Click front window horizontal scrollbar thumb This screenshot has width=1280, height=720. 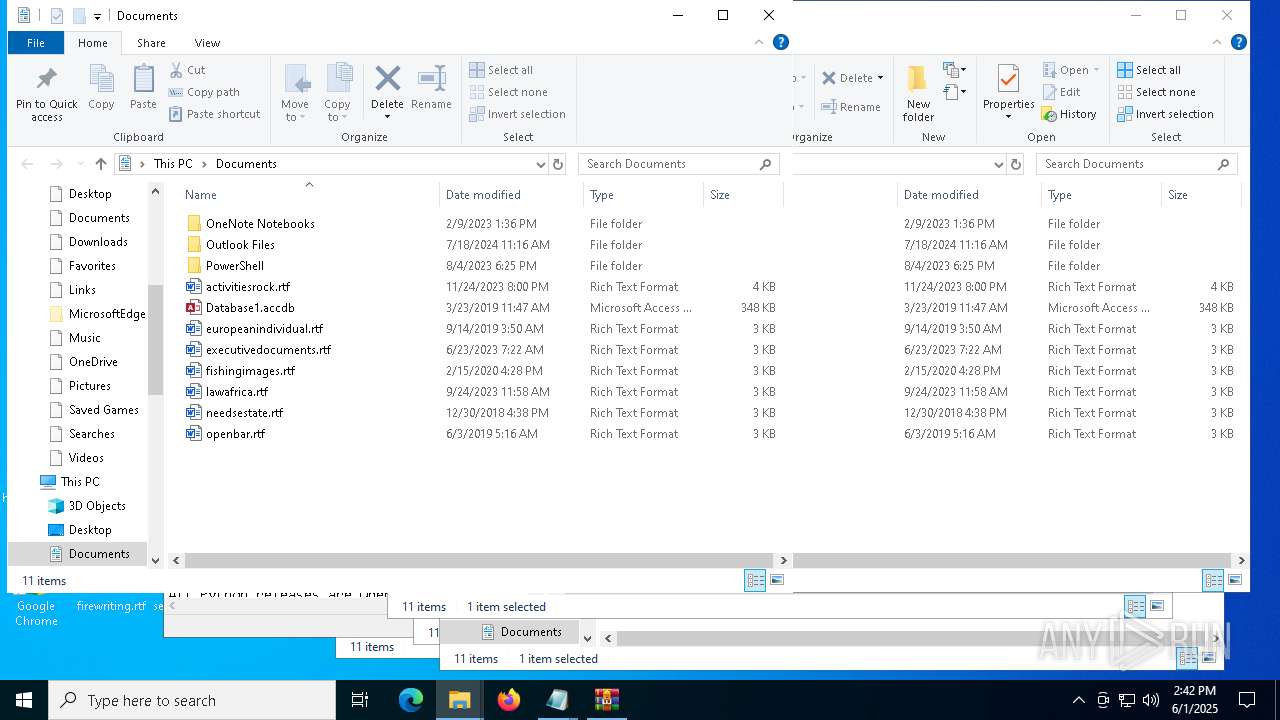tap(479, 561)
